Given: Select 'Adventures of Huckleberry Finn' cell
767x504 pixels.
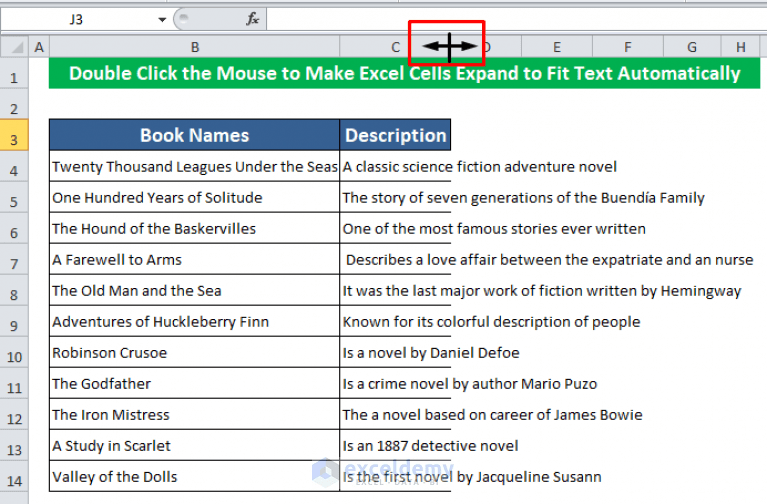Looking at the screenshot, I should (195, 321).
